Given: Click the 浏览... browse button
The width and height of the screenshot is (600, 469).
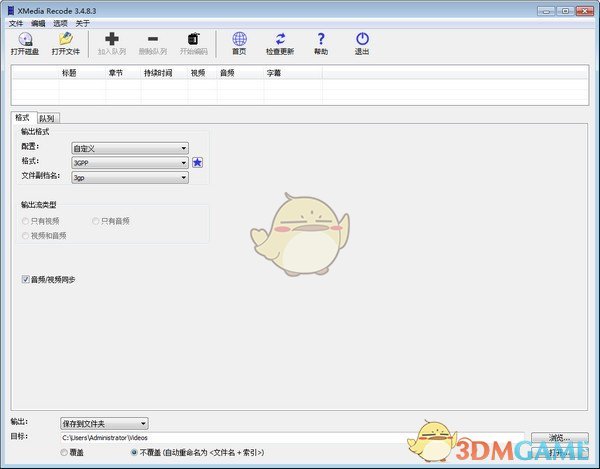Looking at the screenshot, I should click(560, 438).
